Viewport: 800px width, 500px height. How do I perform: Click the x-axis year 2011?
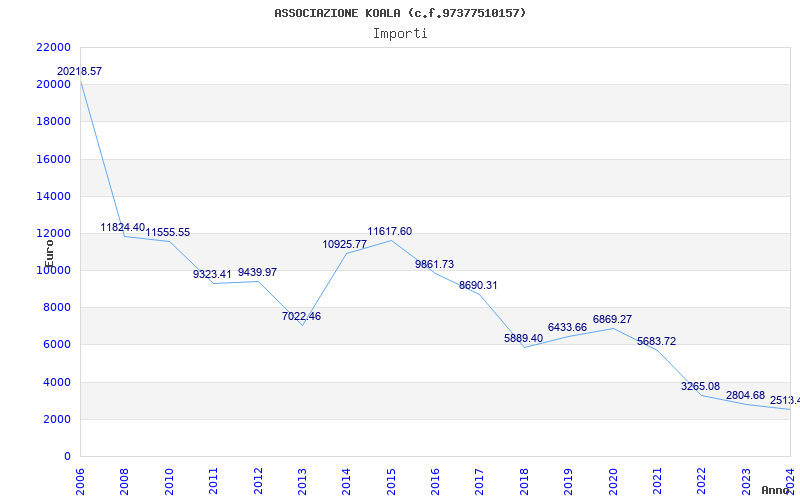[213, 481]
